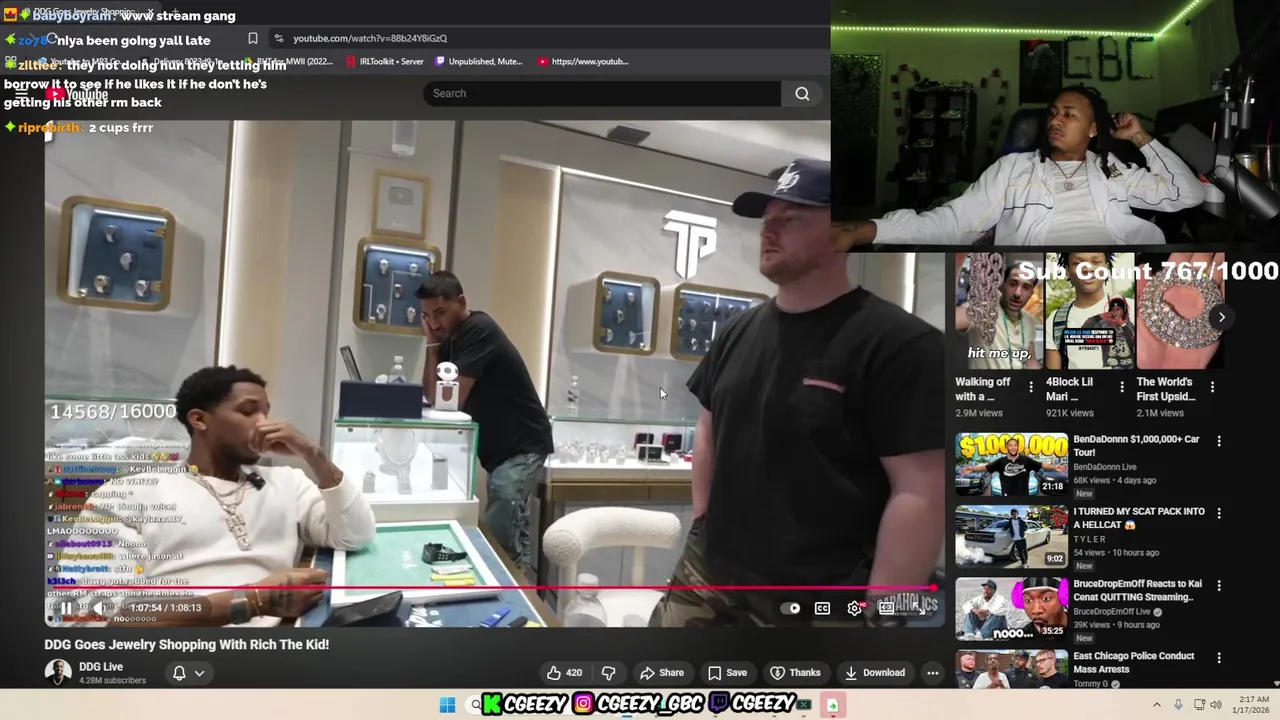
Task: Open options menu for the Scat Pack video
Action: (1219, 513)
